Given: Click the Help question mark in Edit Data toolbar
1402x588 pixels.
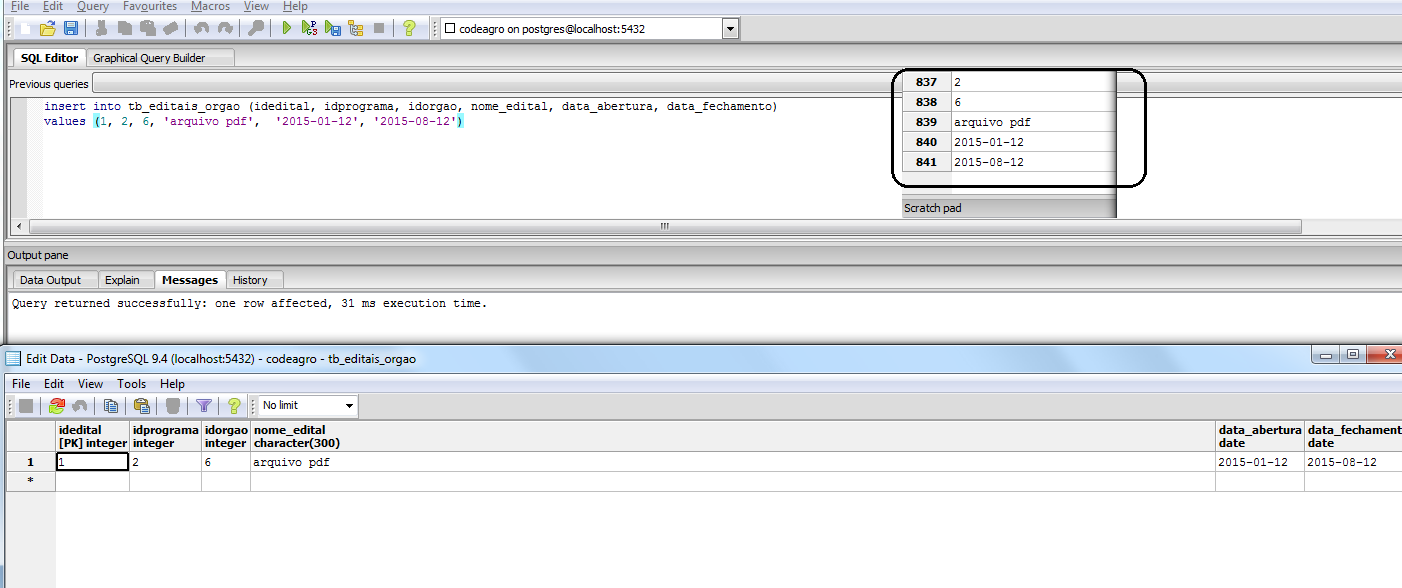Looking at the screenshot, I should click(x=232, y=406).
